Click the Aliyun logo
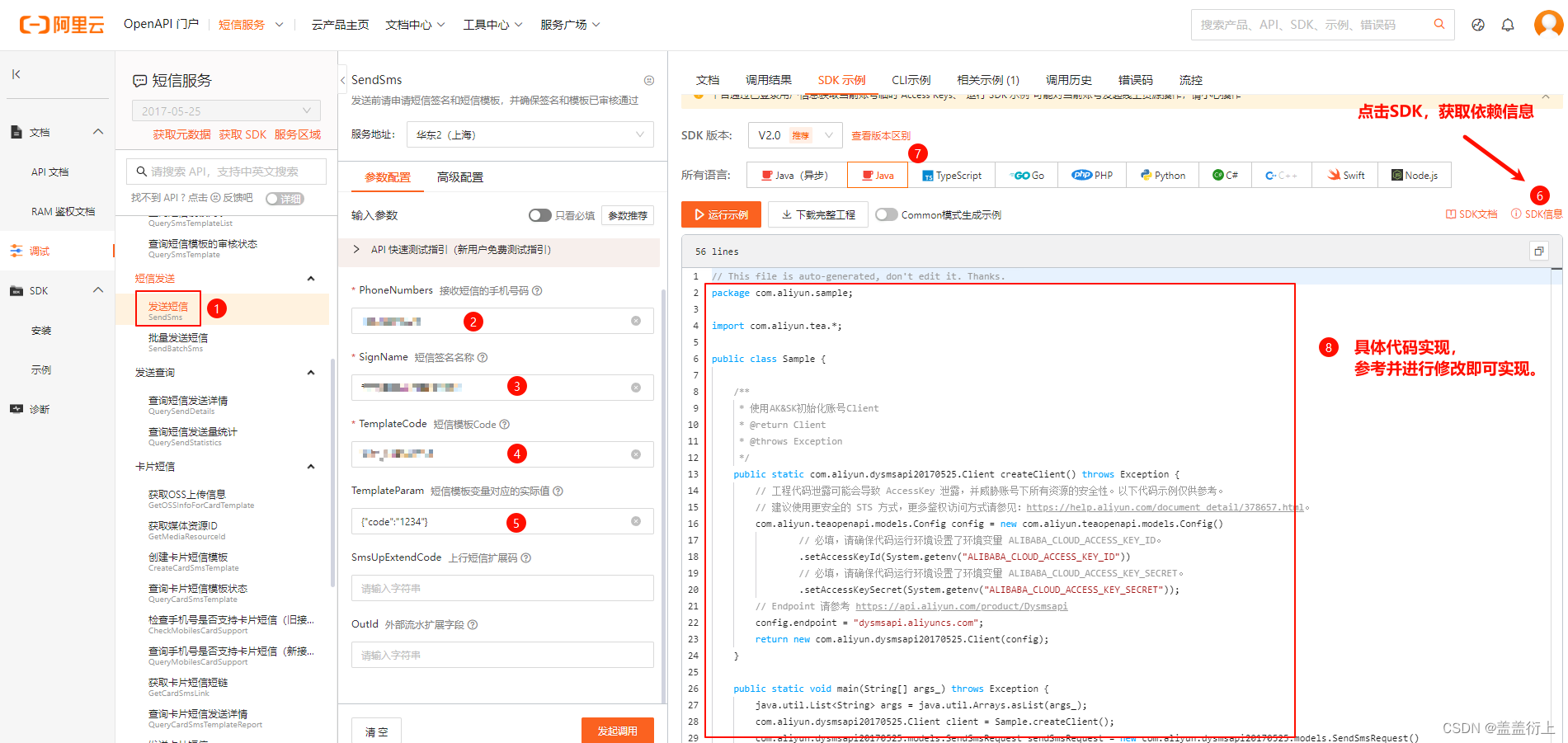Screen dimensions: 1568x743 pyautogui.click(x=62, y=25)
